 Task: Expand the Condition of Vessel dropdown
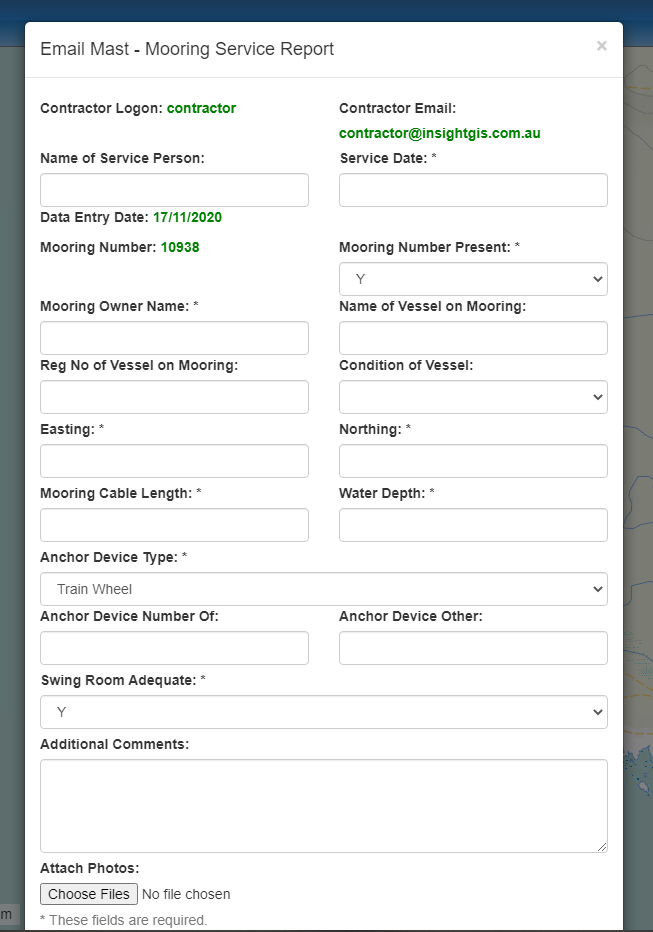tap(473, 397)
